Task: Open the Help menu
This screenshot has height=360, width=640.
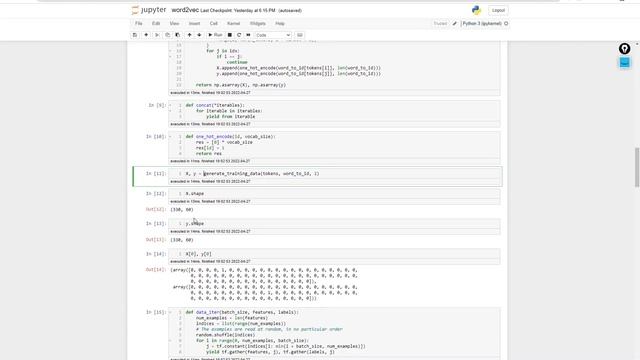Action: tap(280, 24)
